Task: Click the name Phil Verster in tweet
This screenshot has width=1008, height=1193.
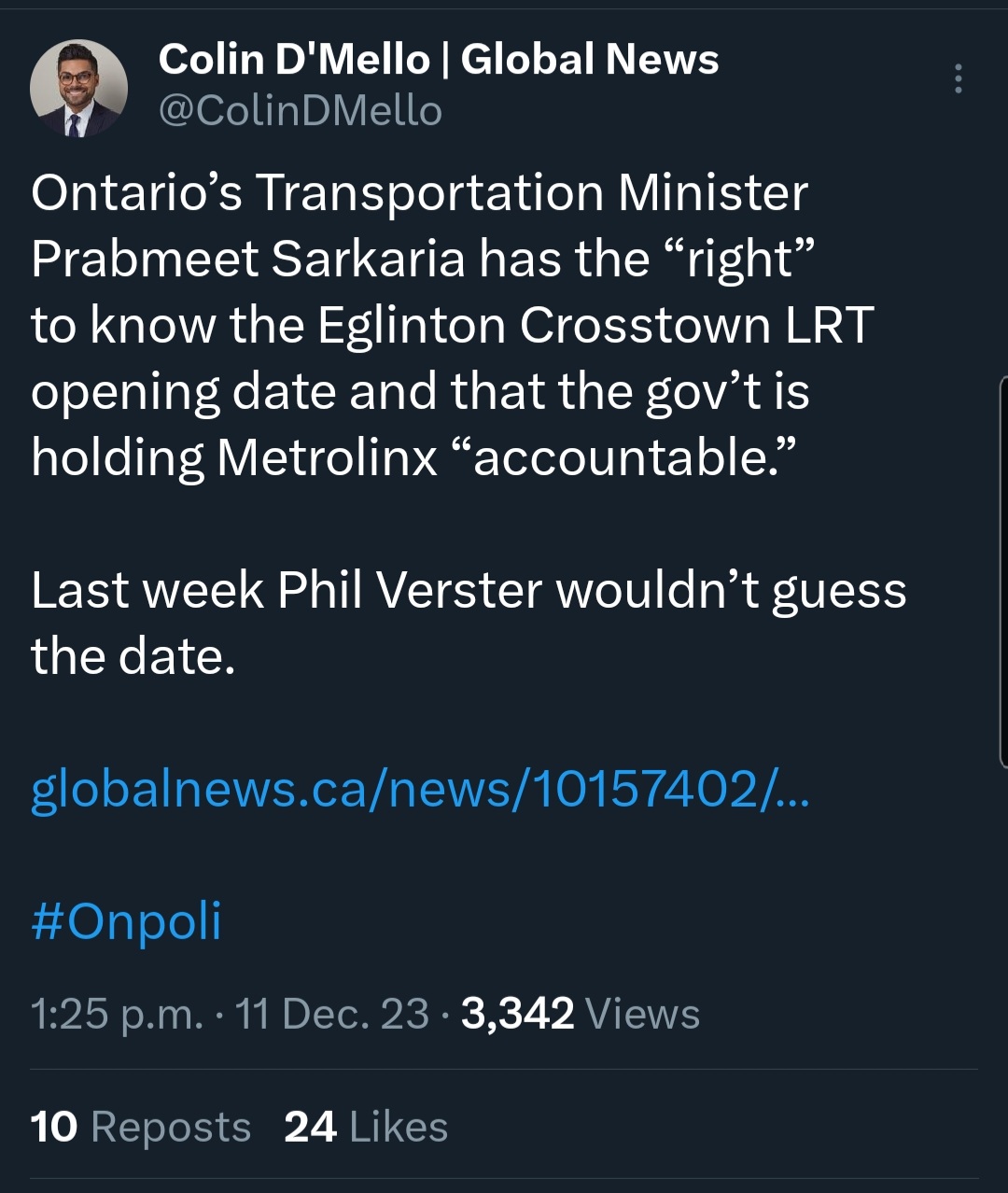Action: pos(410,590)
